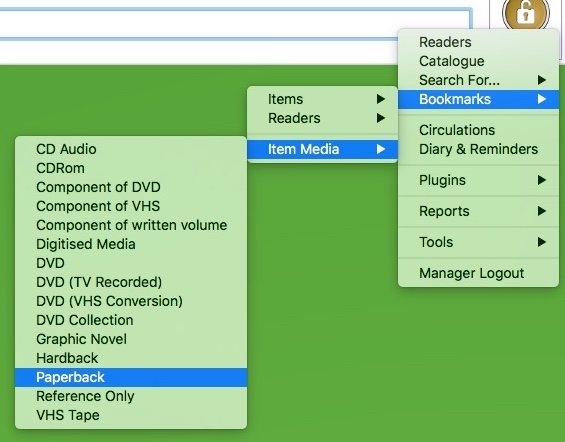Open the Readers menu entry at top

tap(478, 42)
